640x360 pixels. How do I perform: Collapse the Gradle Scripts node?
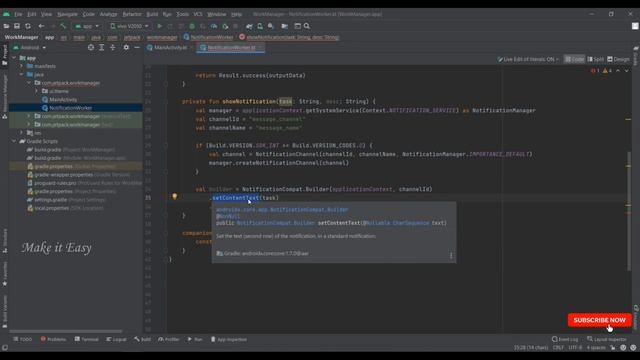[15, 141]
